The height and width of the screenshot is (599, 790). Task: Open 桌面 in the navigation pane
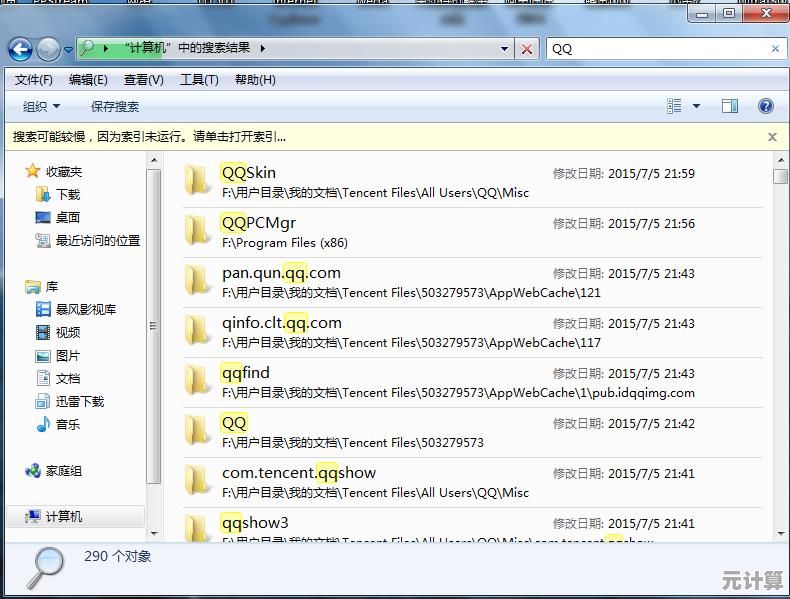coord(68,218)
